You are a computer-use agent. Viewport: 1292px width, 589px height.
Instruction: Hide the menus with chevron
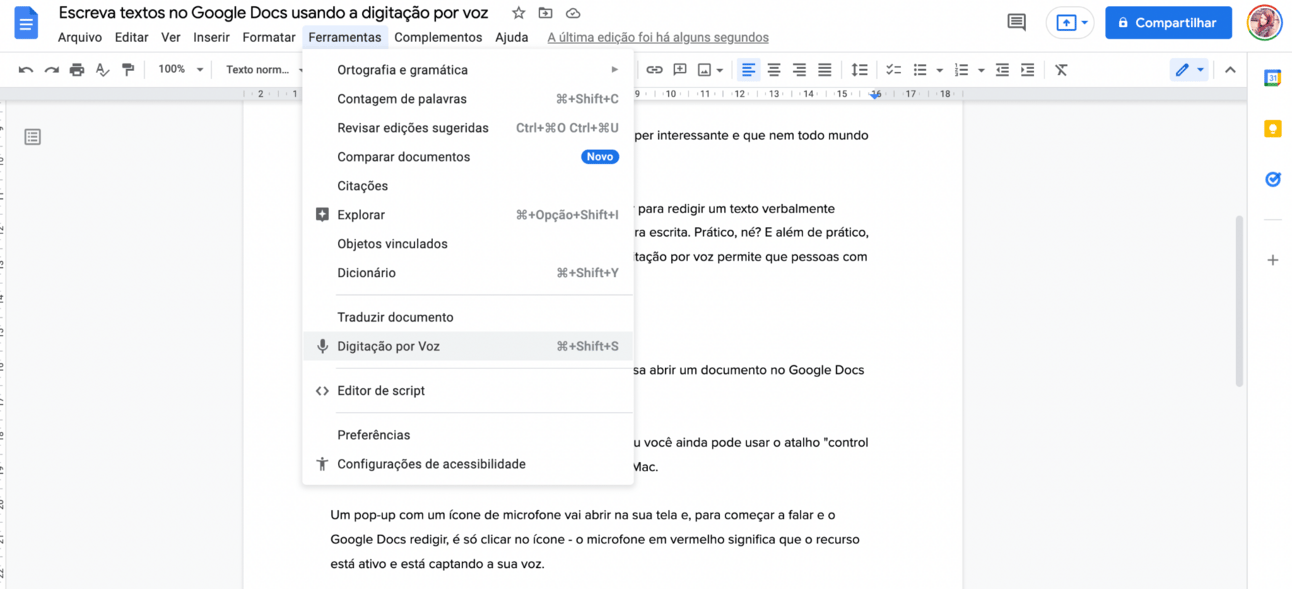coord(1230,70)
